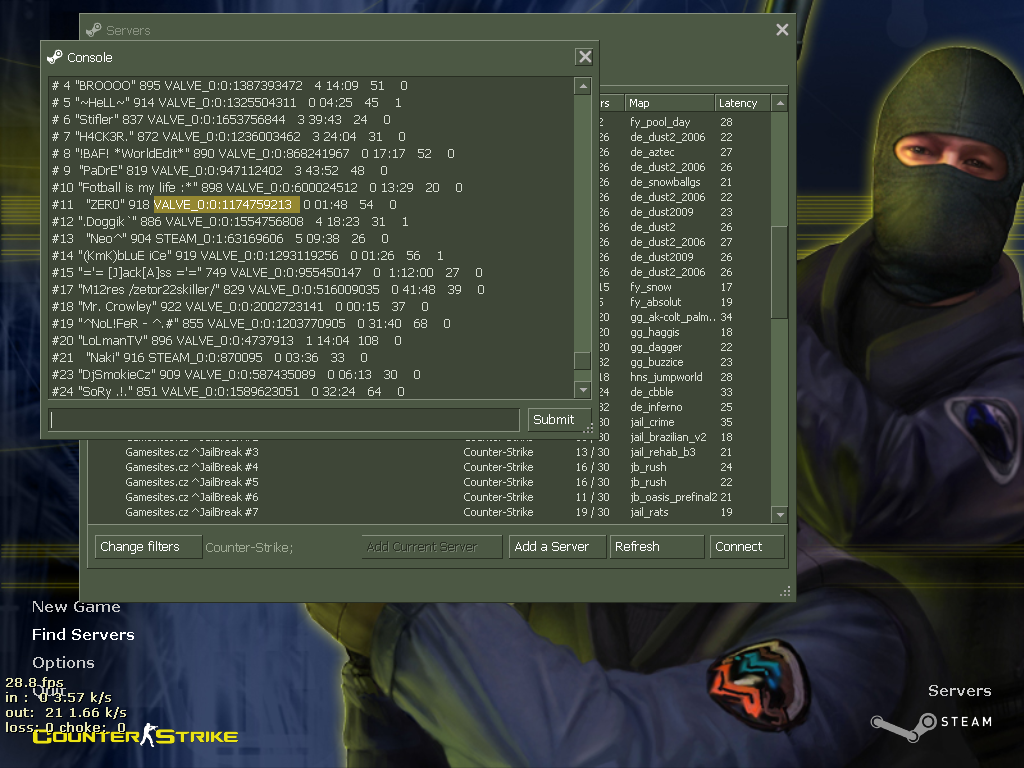Screen dimensions: 1024x768
Task: Select server Gamesites.cz ^JailBreak #7
Action: [431, 512]
